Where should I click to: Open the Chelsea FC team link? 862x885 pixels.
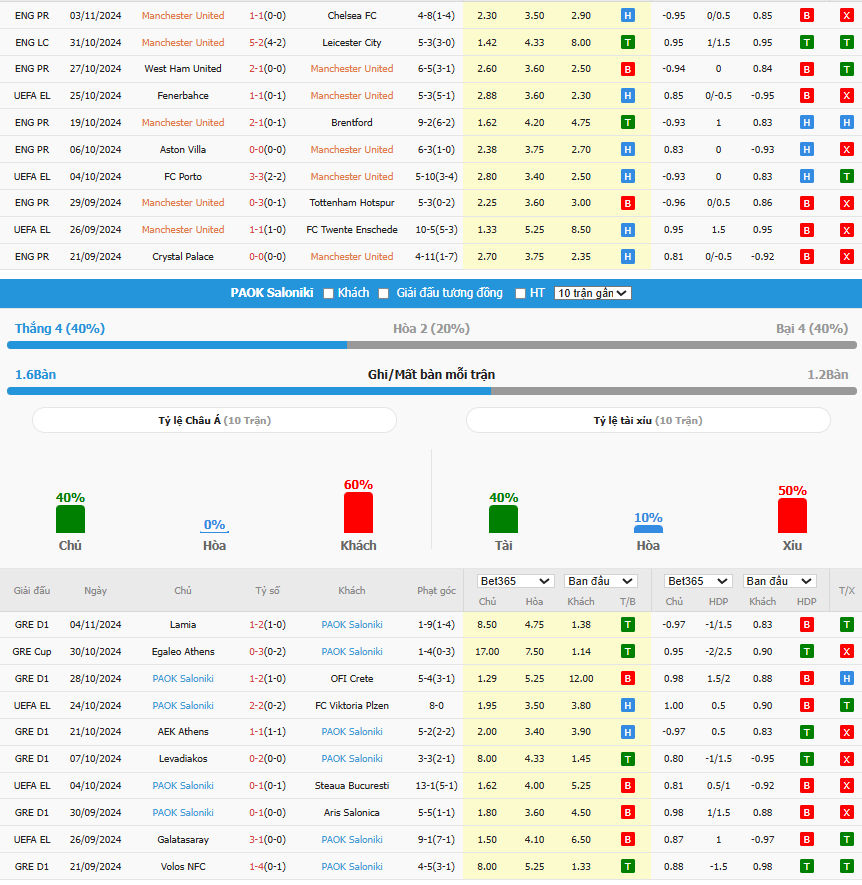tap(352, 16)
